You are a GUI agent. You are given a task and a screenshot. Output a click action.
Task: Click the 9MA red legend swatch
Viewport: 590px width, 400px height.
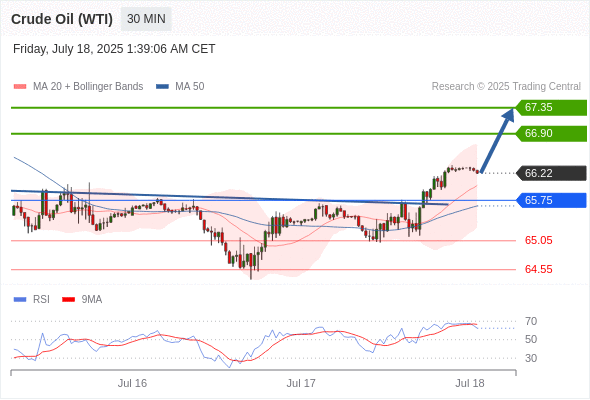[x=68, y=300]
